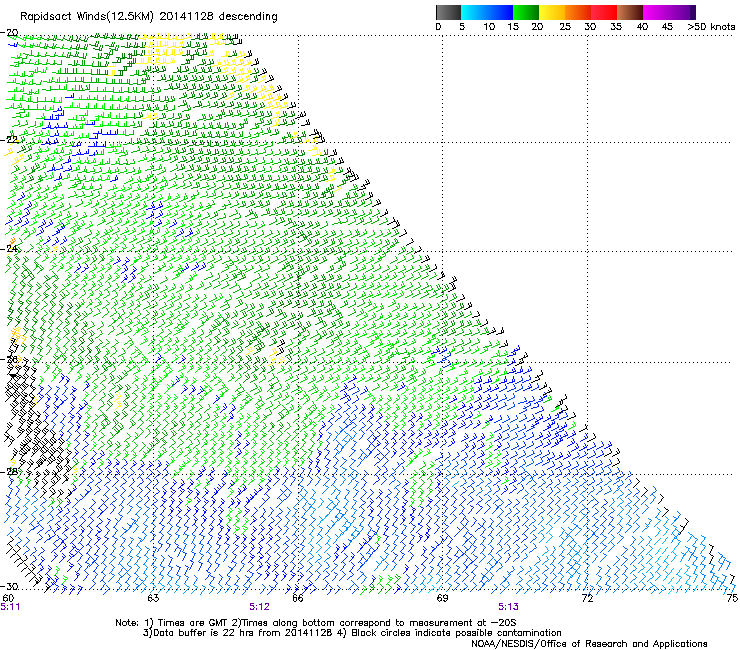Click the 69 longitude axis label
Viewport: 740px width, 650px height.
(x=442, y=598)
